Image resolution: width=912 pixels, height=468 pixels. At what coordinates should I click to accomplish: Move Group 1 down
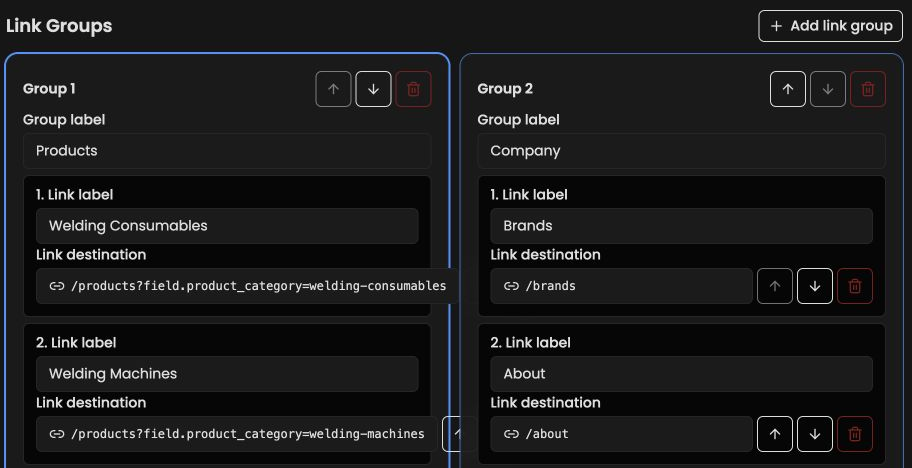(x=373, y=89)
